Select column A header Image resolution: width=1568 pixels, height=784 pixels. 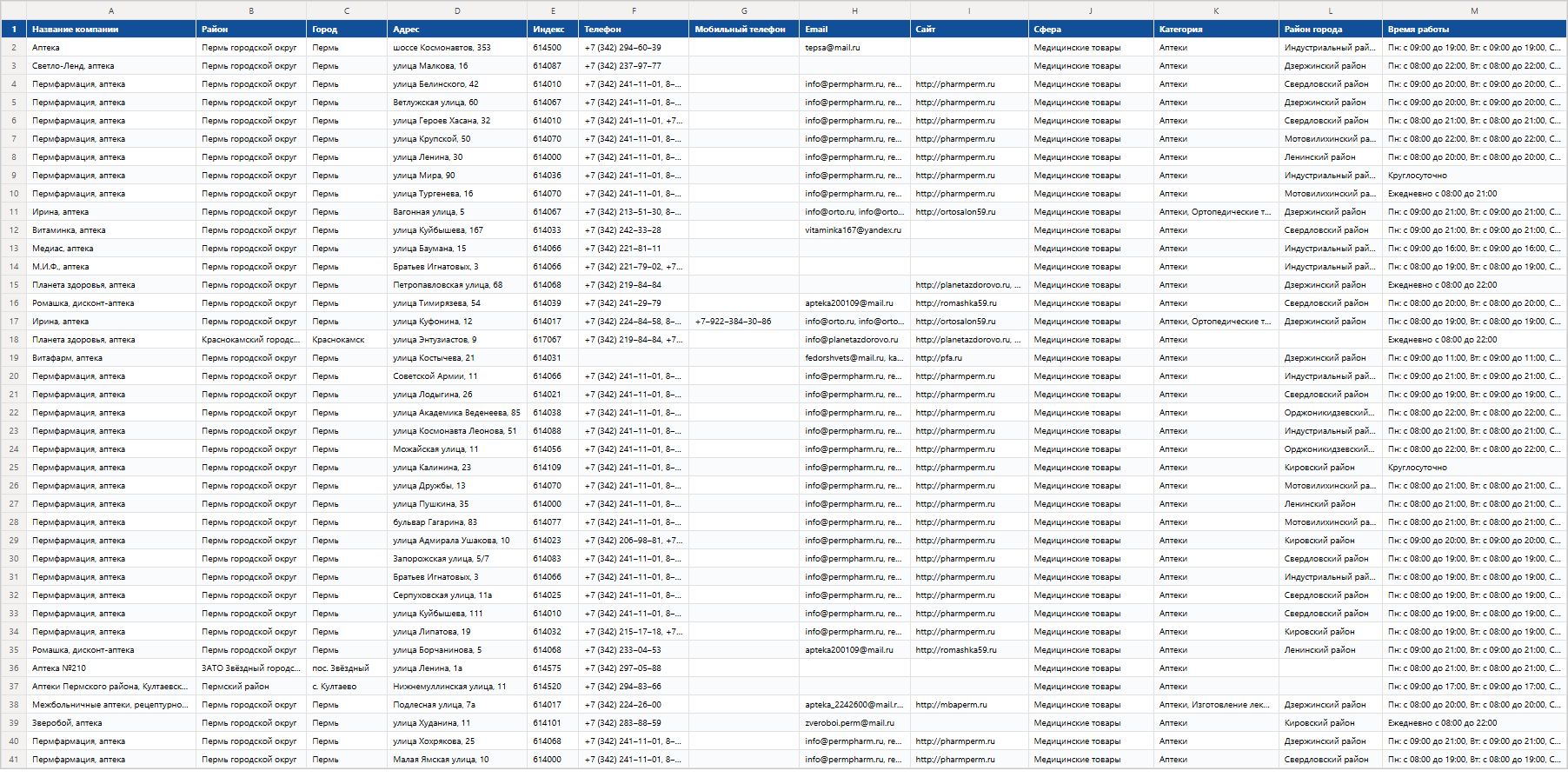point(111,10)
